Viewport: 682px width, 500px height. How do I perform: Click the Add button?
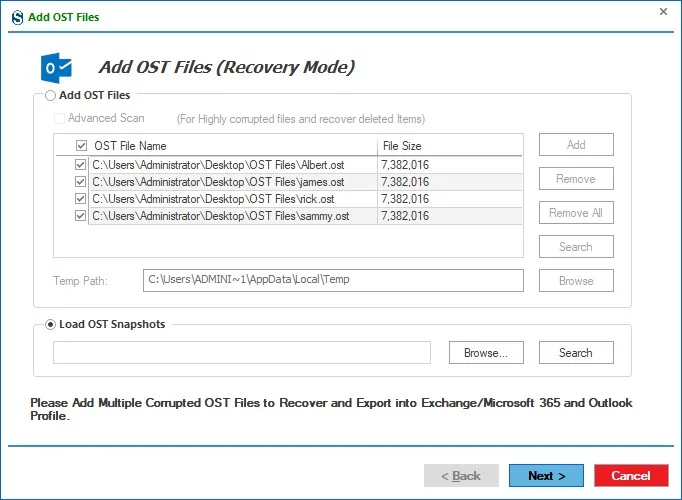click(576, 145)
